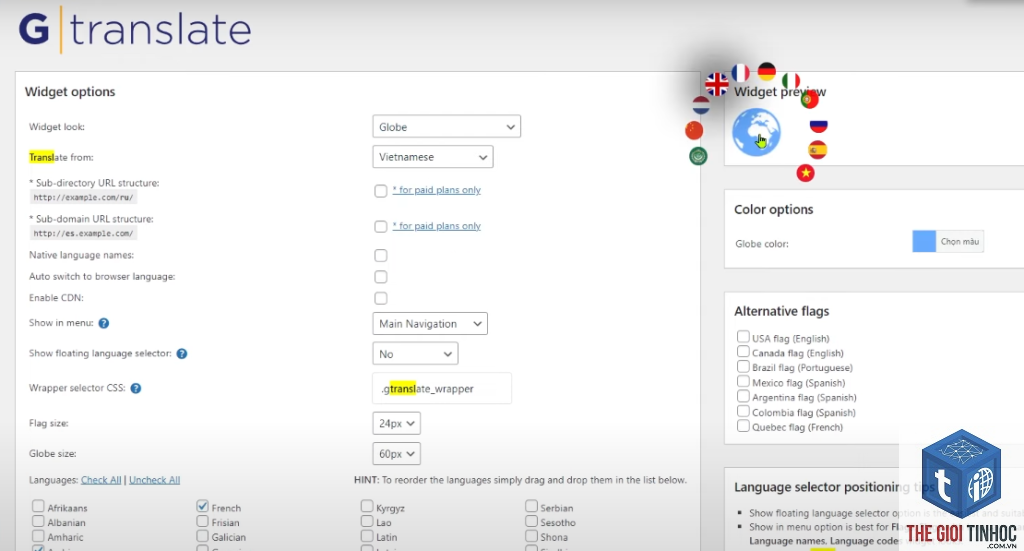Check the Lao language checkbox
Viewport: 1024px width, 551px height.
pos(367,522)
